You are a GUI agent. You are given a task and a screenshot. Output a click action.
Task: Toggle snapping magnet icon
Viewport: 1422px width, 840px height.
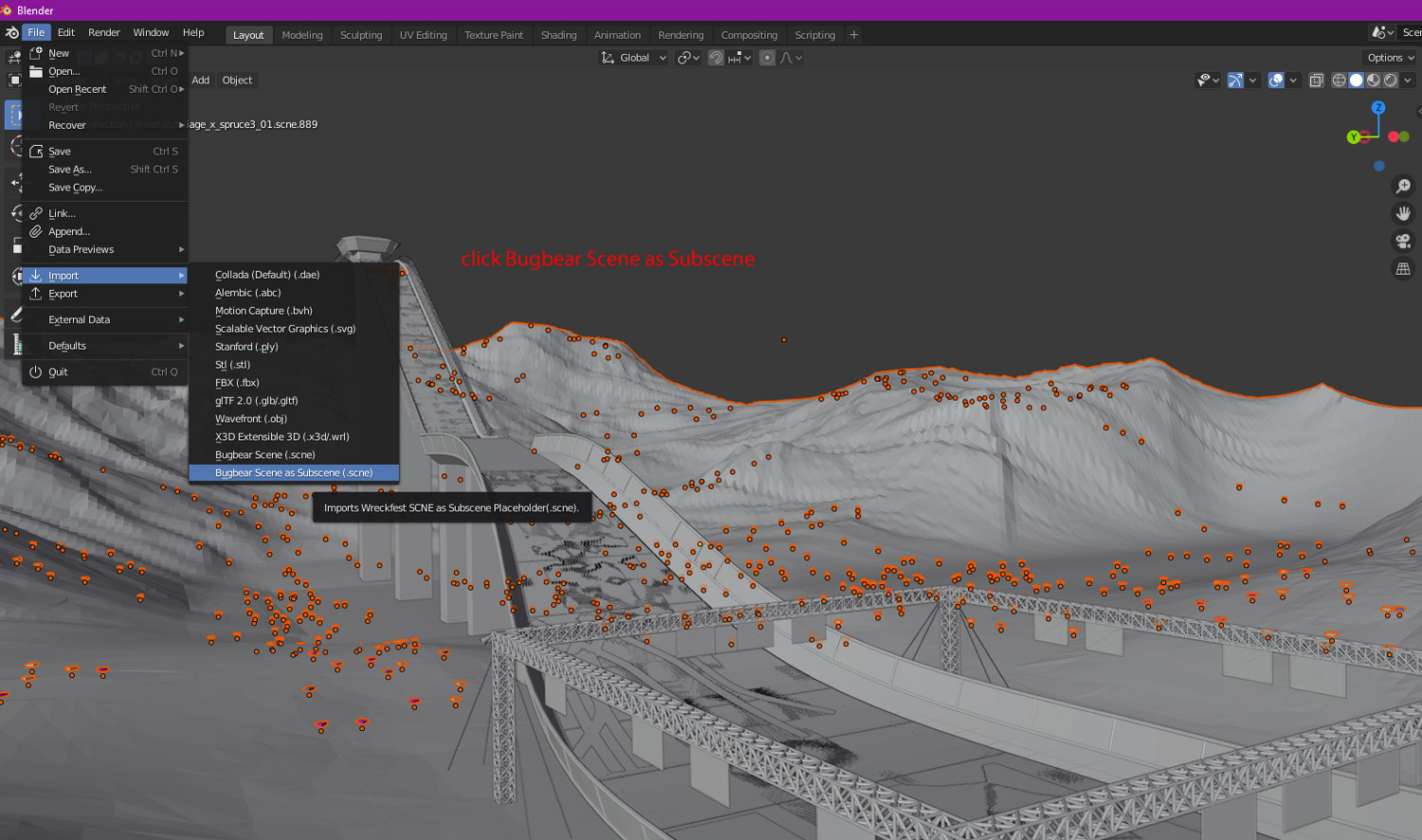click(716, 58)
